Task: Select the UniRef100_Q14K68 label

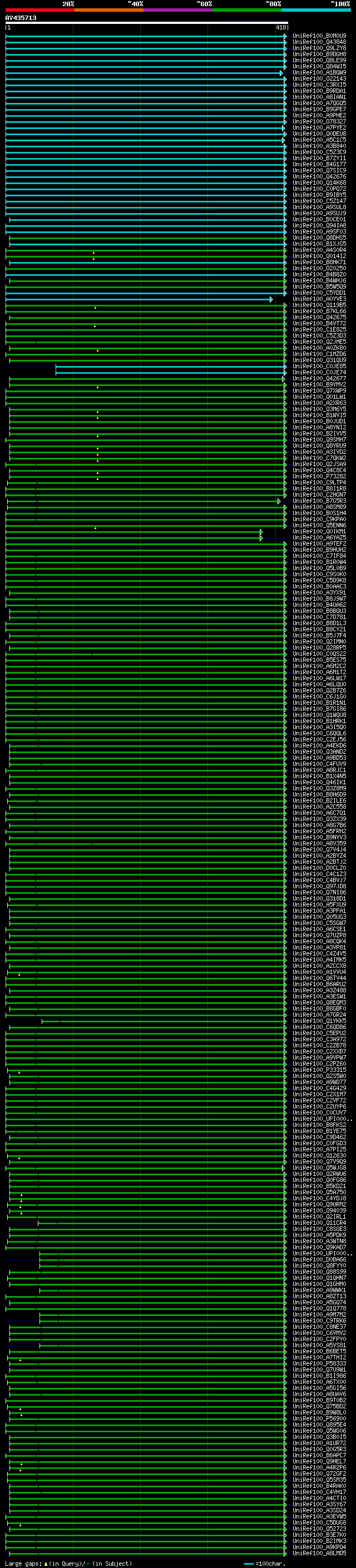Action: point(319,182)
